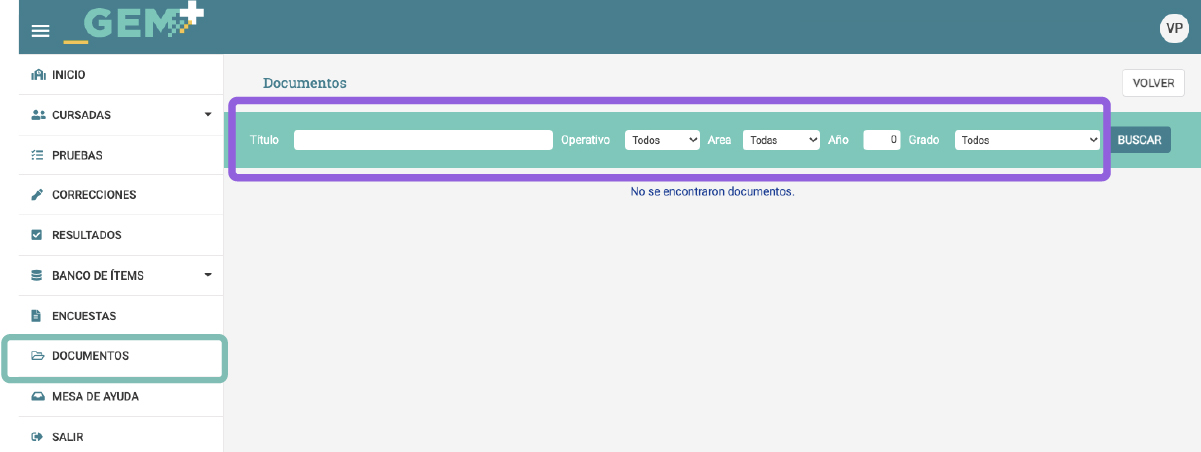The image size is (1201, 452).
Task: Click the Salir logout icon
Action: pos(38,437)
